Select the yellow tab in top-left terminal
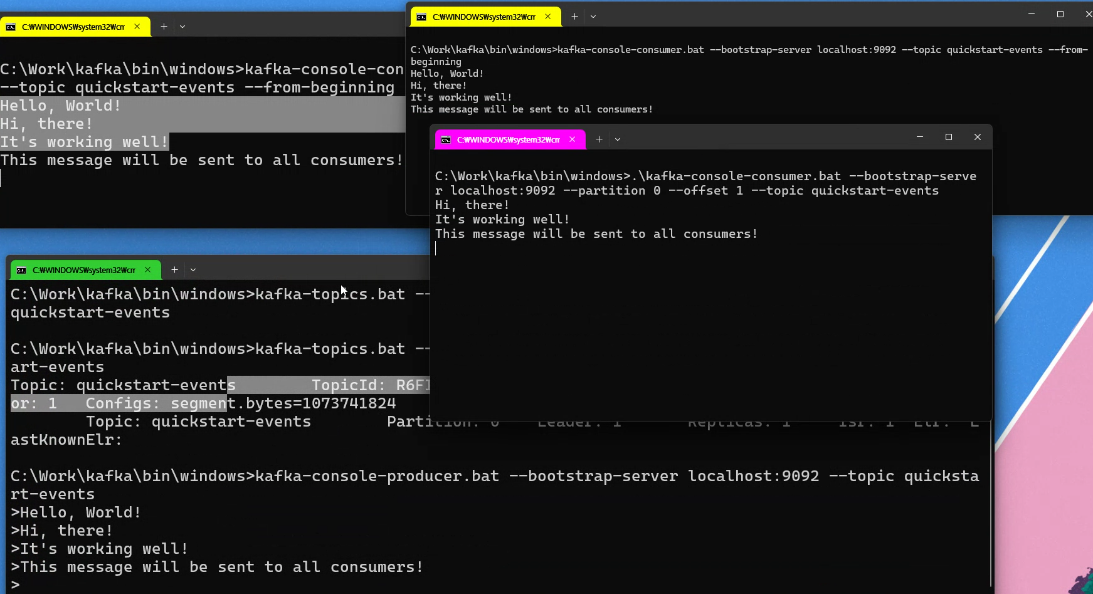Viewport: 1093px width, 594px height. pyautogui.click(x=73, y=26)
